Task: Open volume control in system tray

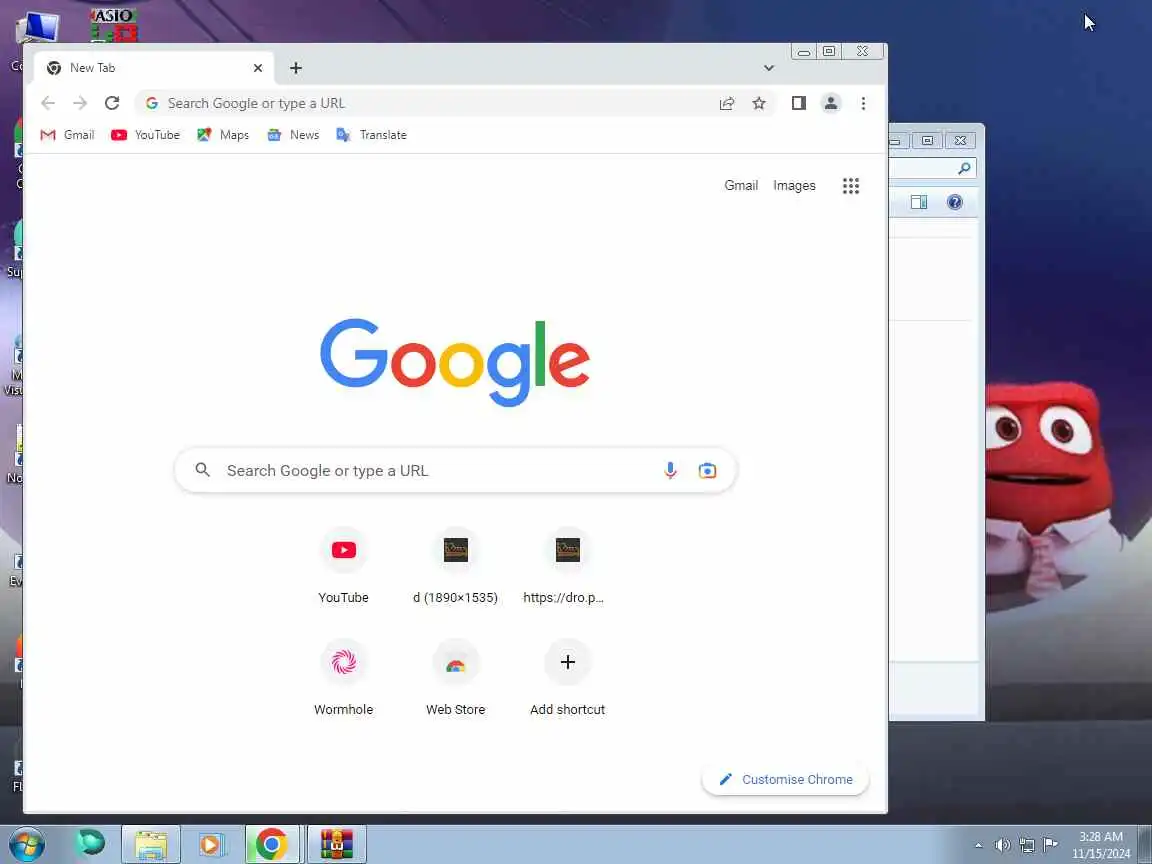Action: (1002, 845)
